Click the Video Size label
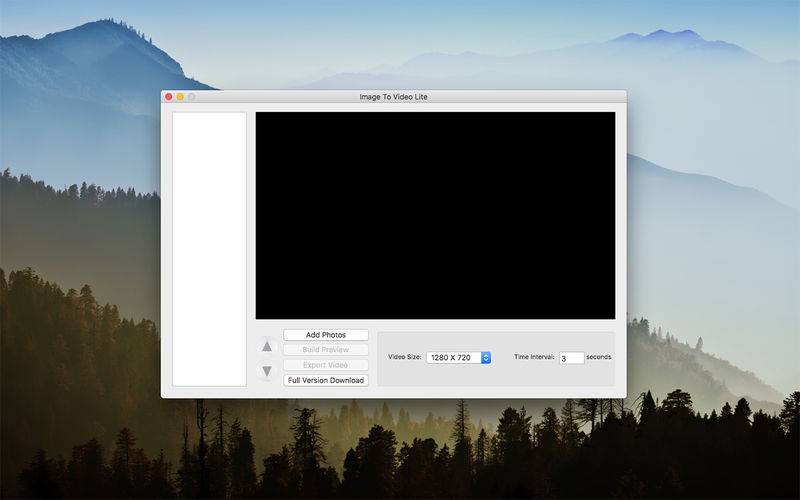Screen dimensions: 800x500 [405, 357]
